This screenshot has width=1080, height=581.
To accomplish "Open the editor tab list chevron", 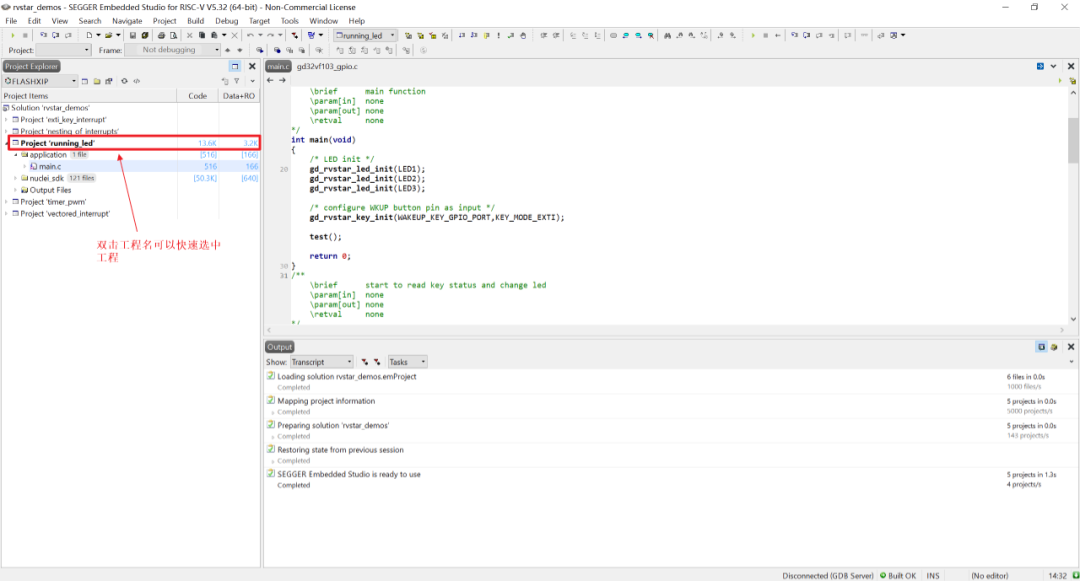I will coord(1053,66).
